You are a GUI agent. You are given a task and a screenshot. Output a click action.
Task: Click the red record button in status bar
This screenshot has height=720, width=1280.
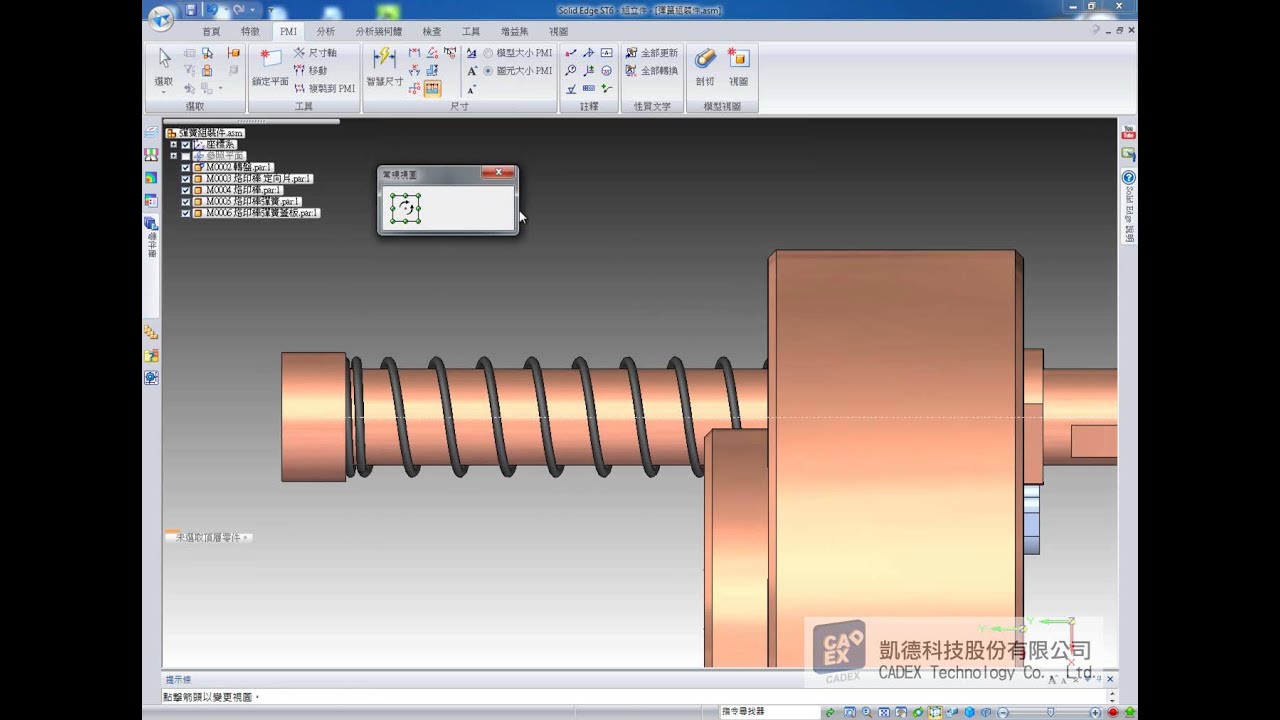1112,712
